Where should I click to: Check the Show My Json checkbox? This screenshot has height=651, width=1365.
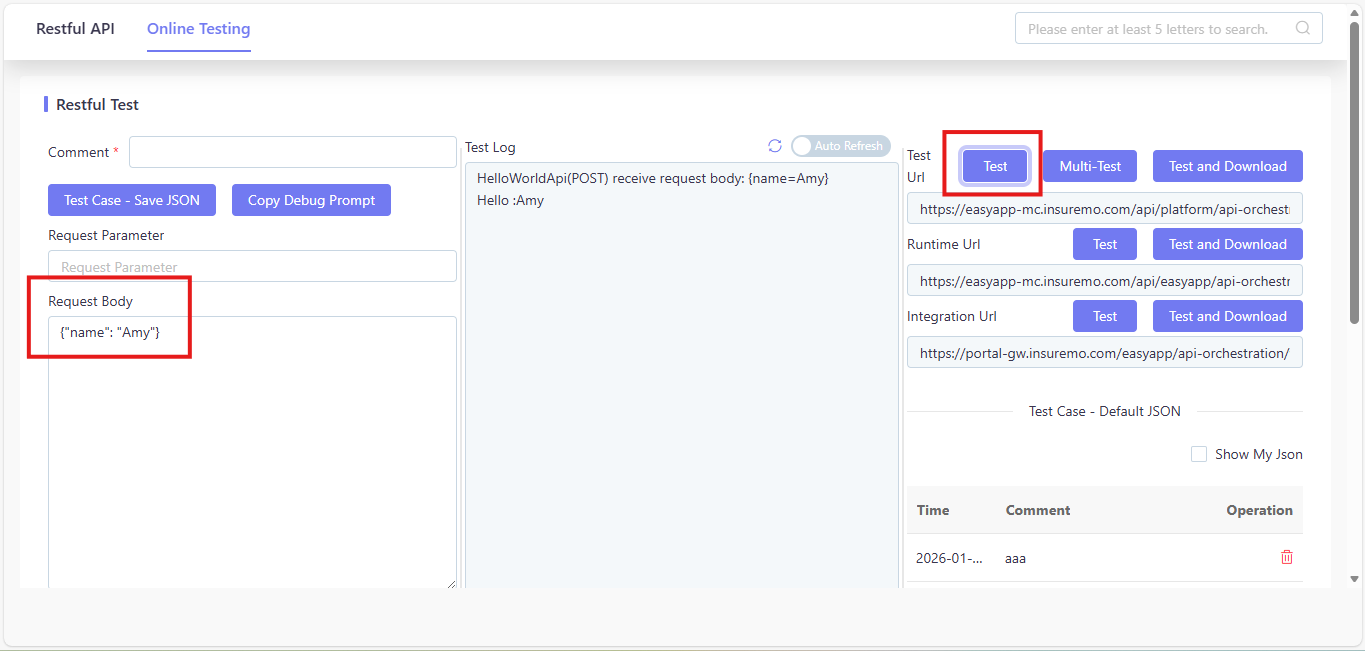tap(1199, 454)
